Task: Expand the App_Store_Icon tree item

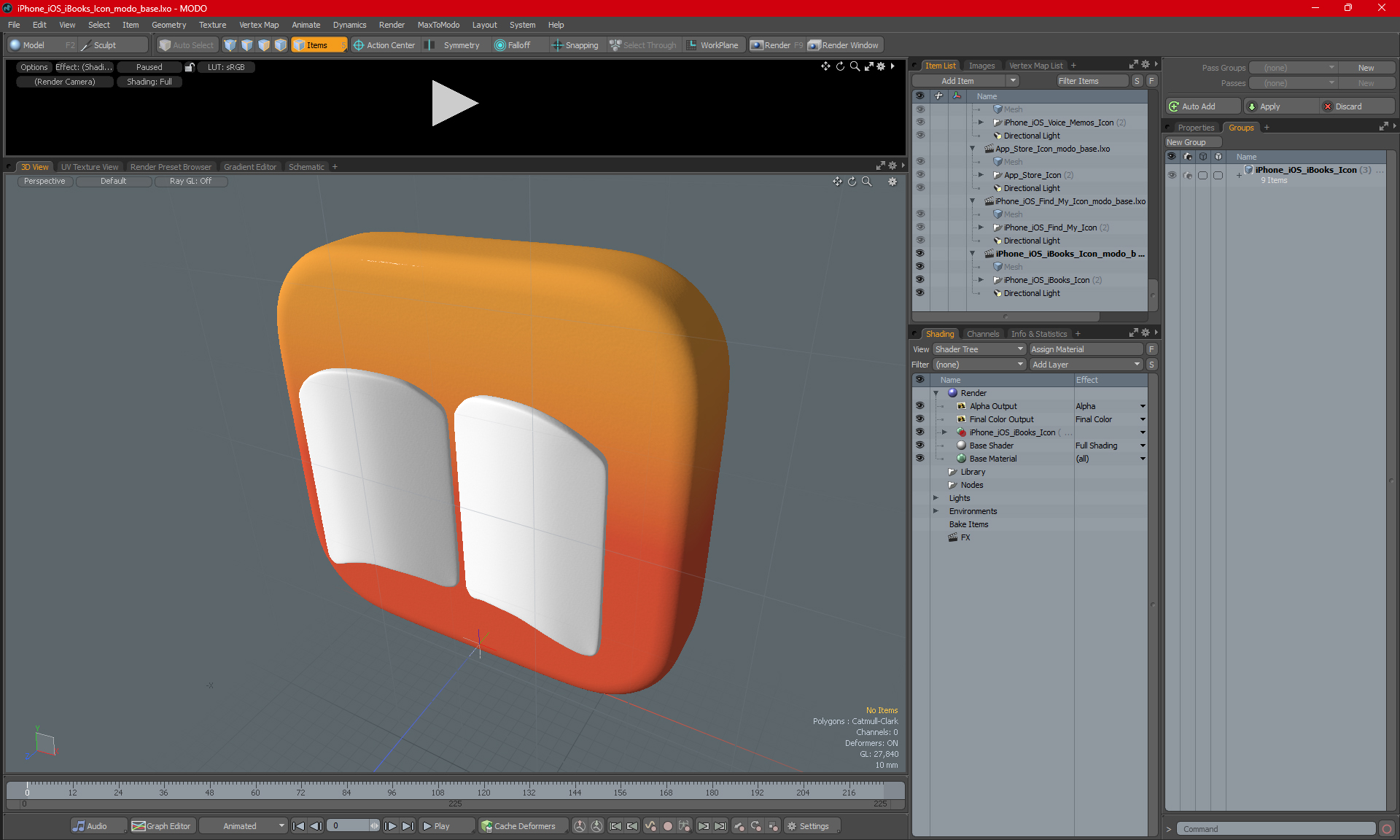Action: (981, 175)
